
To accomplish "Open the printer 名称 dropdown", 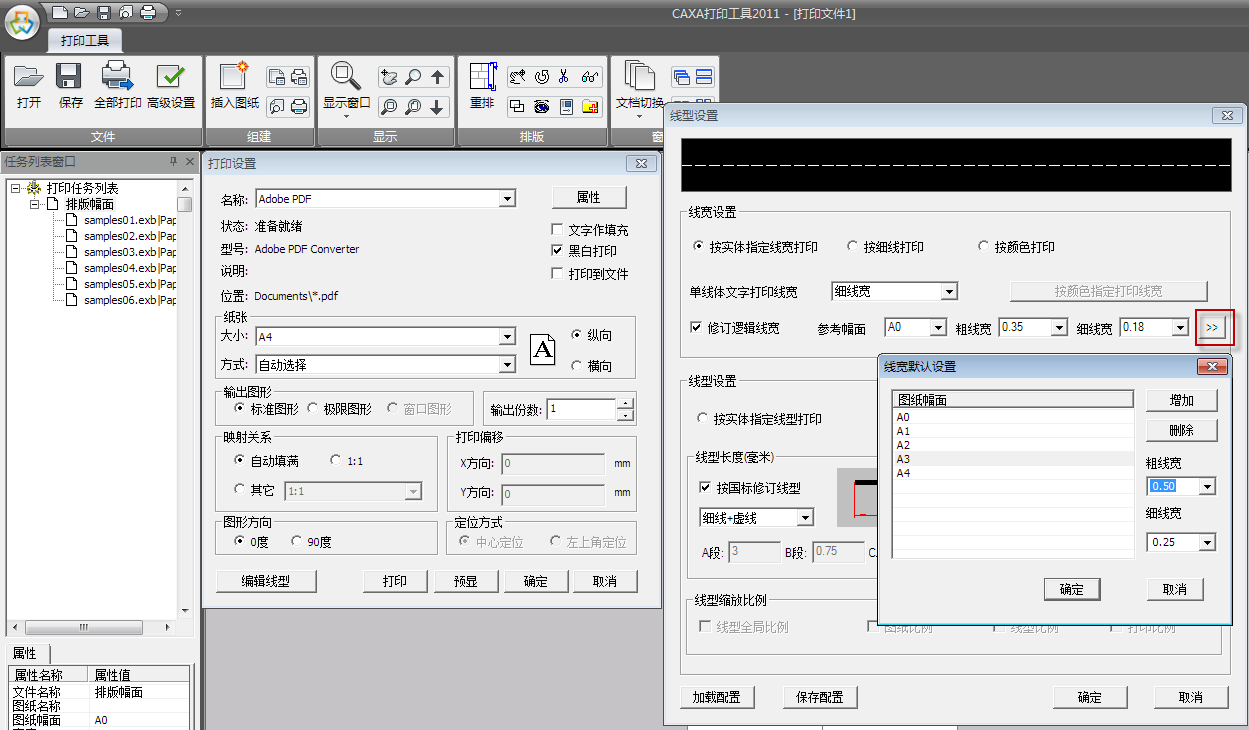I will (x=507, y=199).
